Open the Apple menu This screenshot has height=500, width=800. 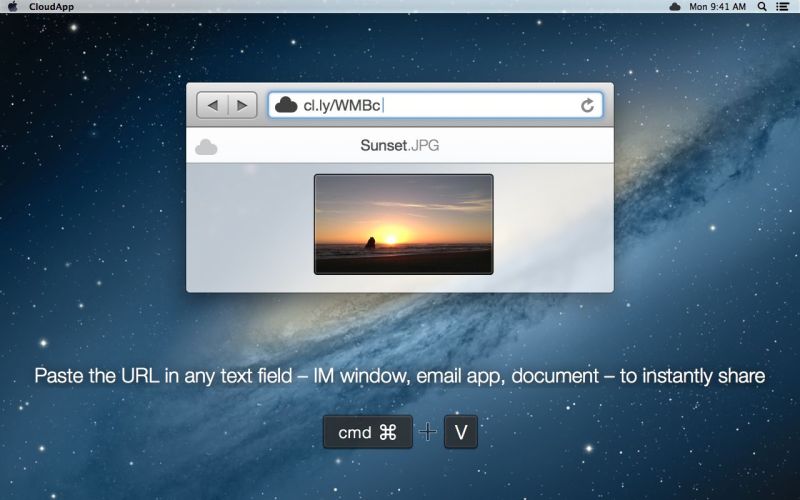(x=12, y=6)
